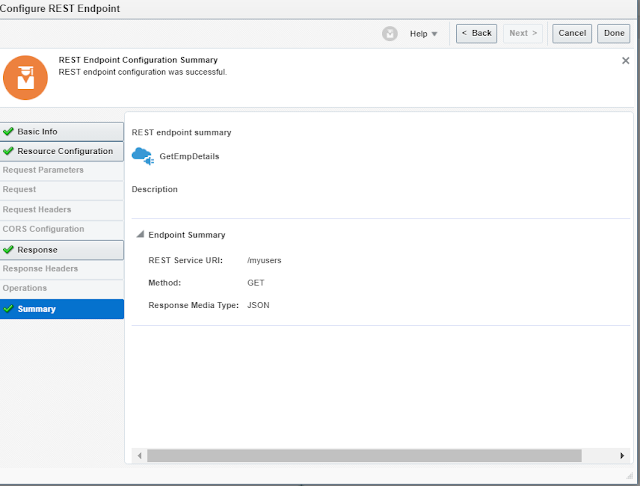Screen dimensions: 640x486
Task: Cancel the REST endpoint wizard
Action: pyautogui.click(x=572, y=33)
